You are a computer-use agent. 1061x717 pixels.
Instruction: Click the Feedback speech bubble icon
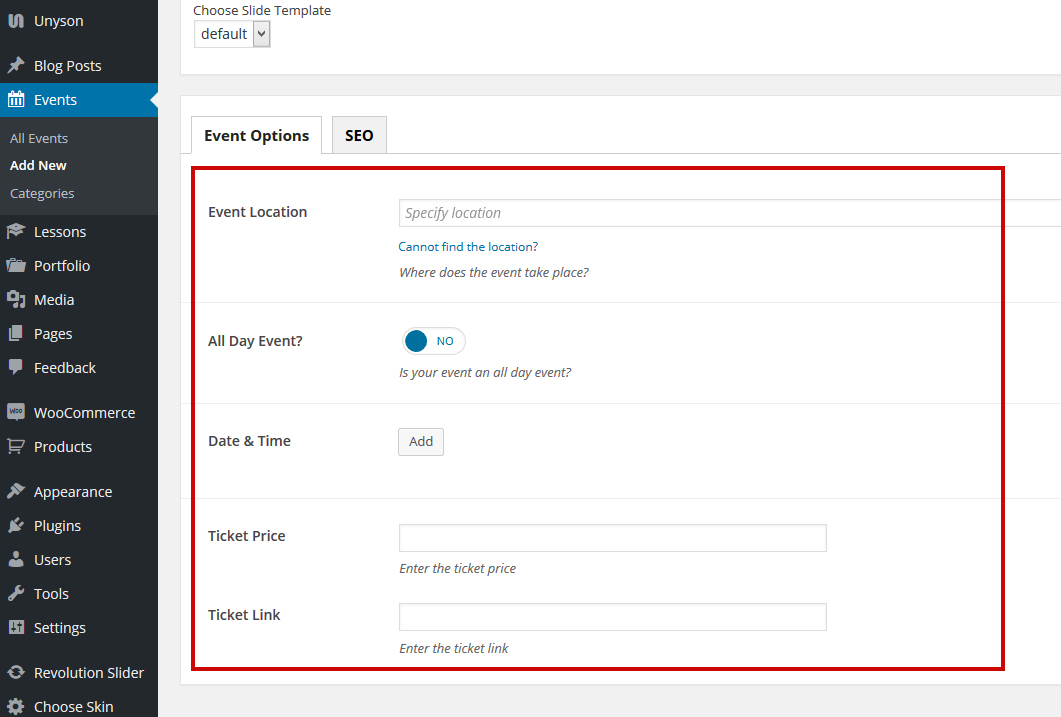[16, 367]
